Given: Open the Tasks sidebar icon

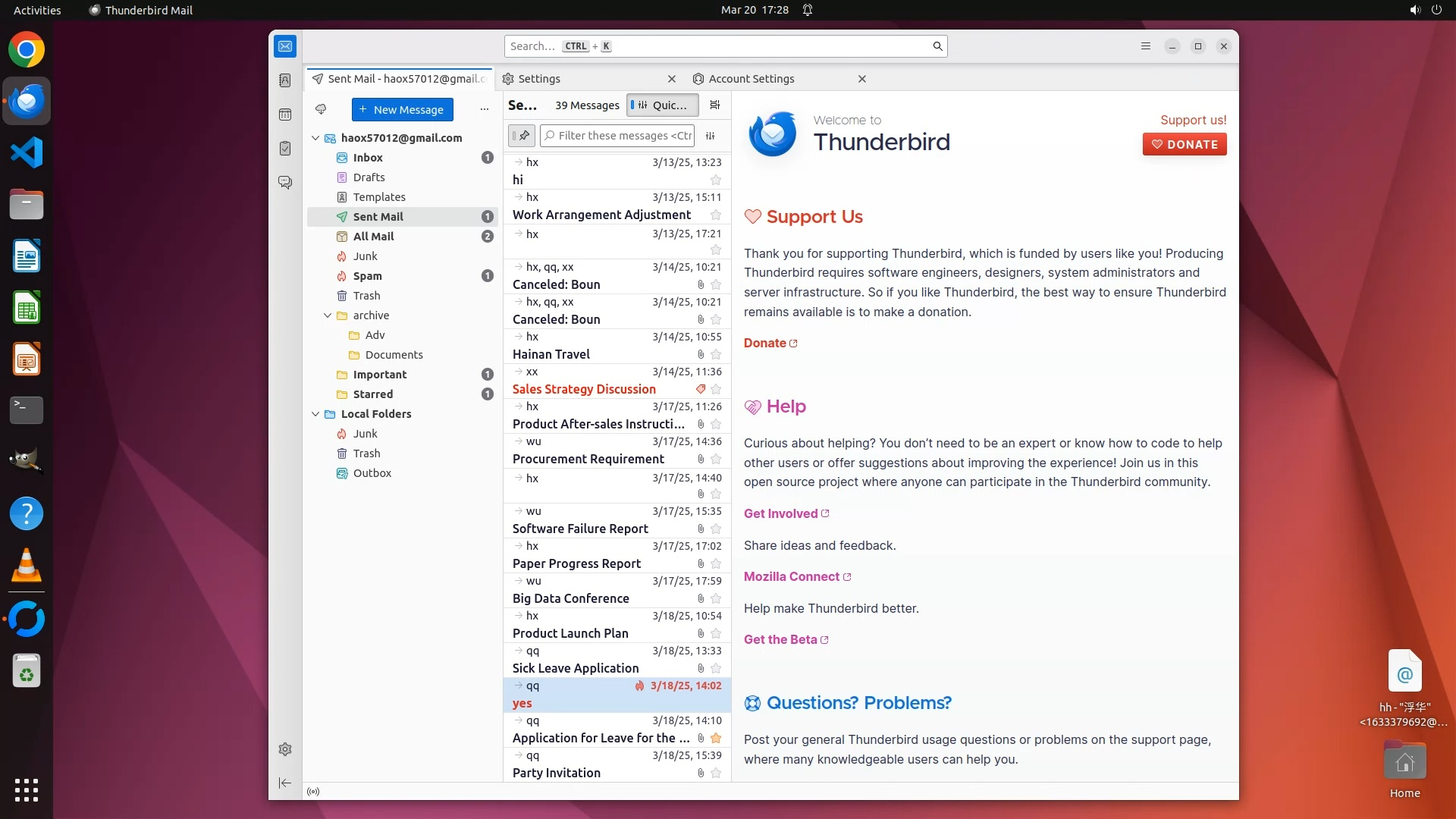Looking at the screenshot, I should [x=285, y=149].
